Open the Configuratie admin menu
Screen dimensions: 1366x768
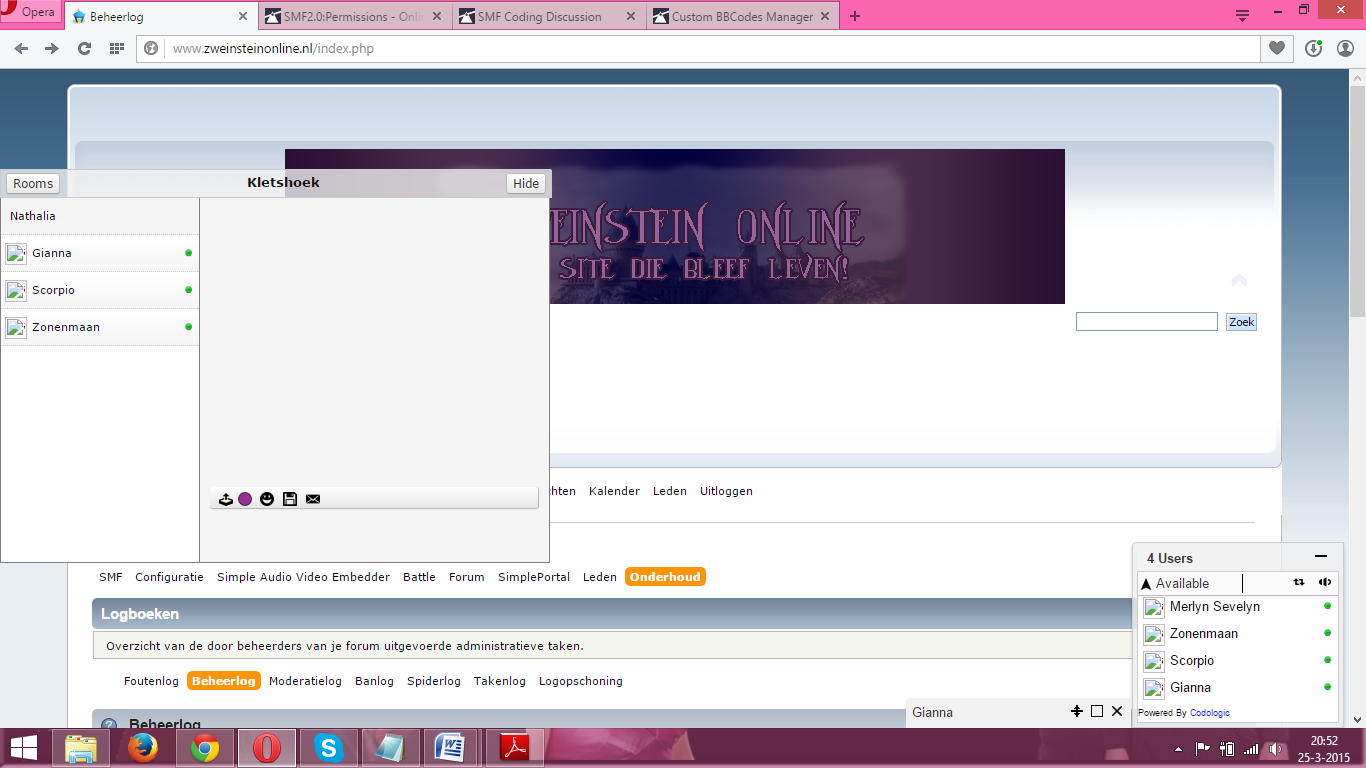coord(169,577)
